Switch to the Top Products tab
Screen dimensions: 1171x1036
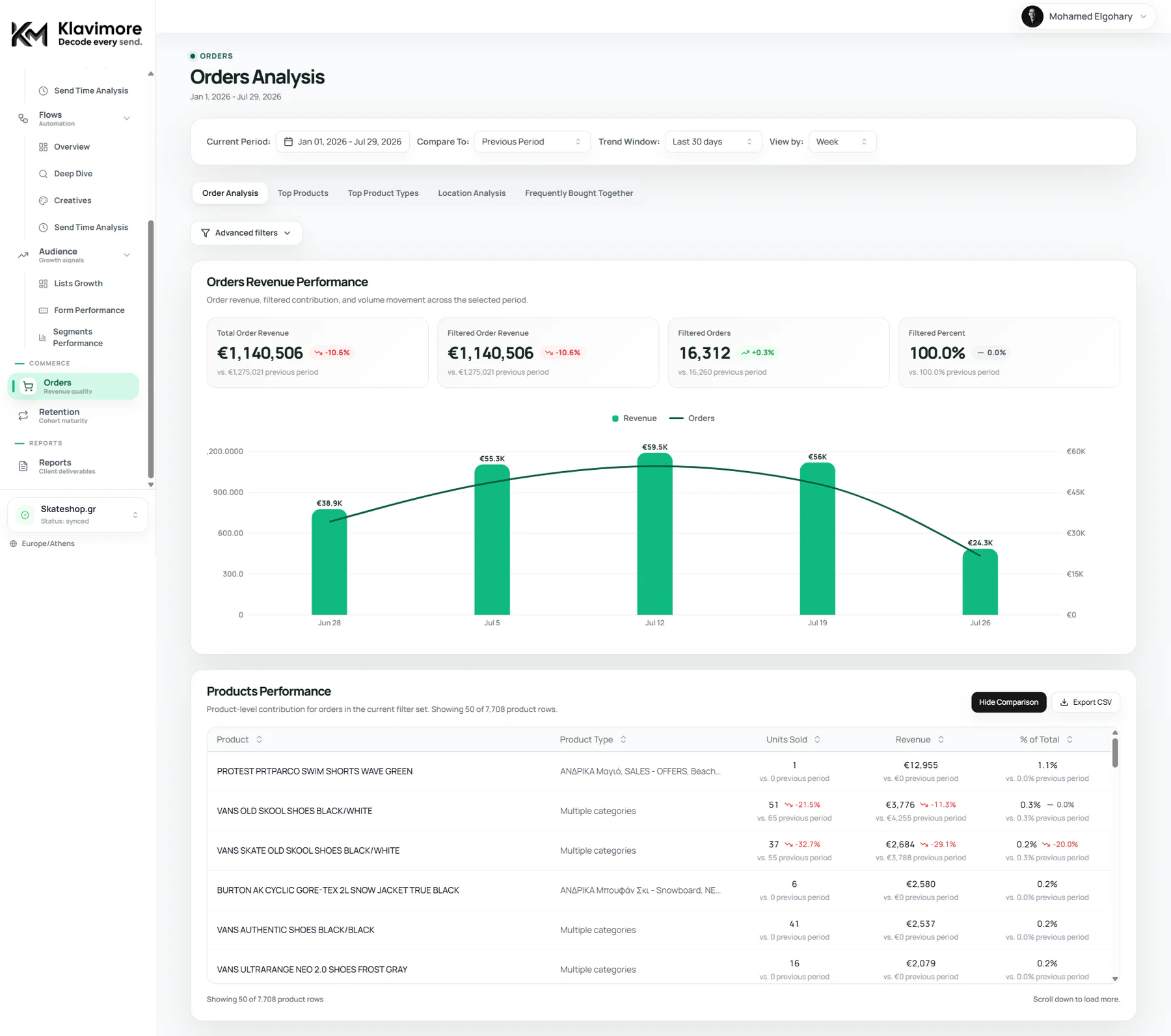pos(303,193)
